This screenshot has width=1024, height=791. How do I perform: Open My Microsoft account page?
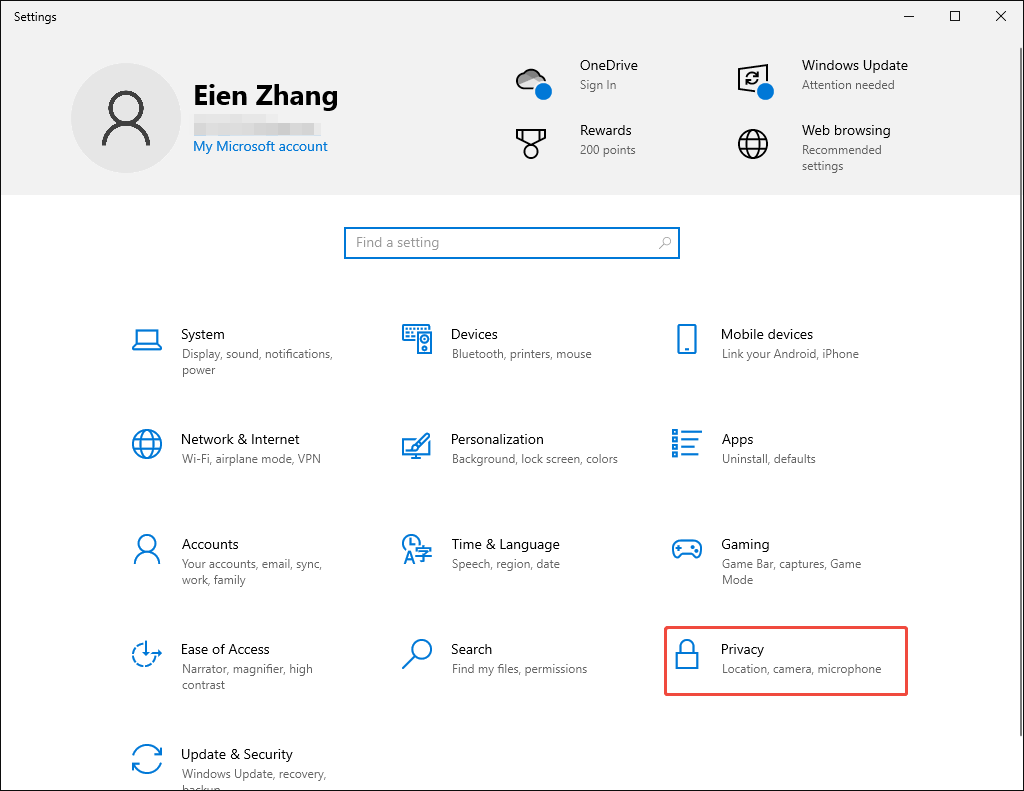[x=260, y=146]
